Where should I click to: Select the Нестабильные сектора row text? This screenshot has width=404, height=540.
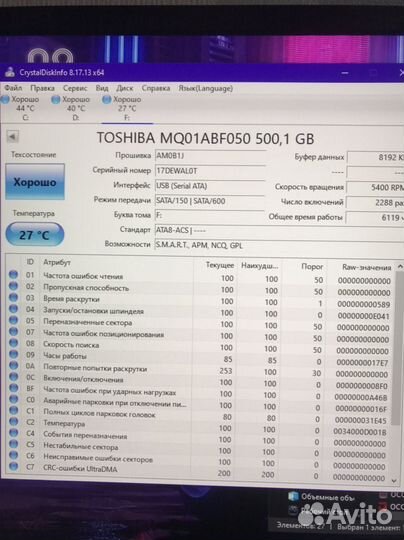[x=81, y=447]
